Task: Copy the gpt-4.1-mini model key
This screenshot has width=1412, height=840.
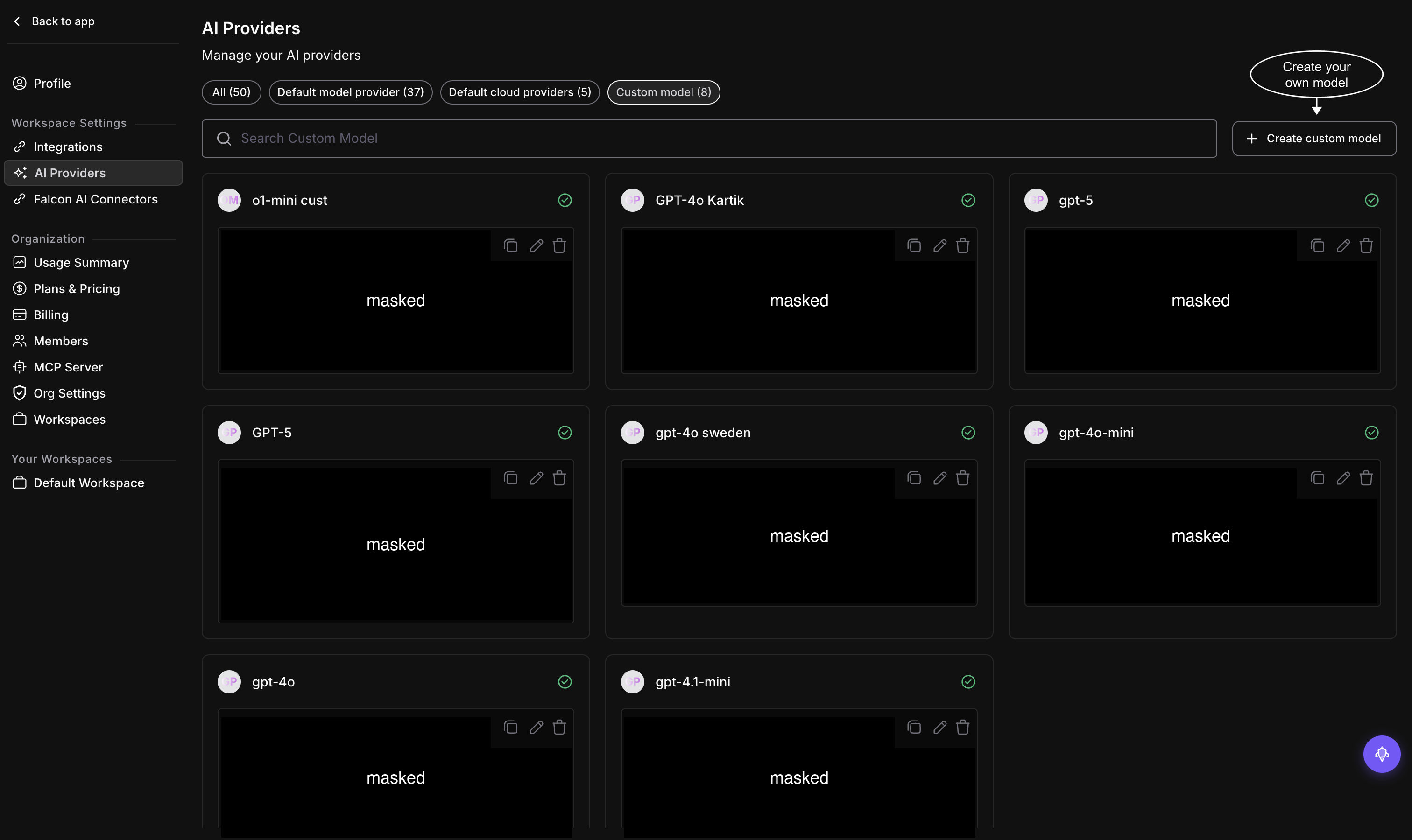Action: 914,728
